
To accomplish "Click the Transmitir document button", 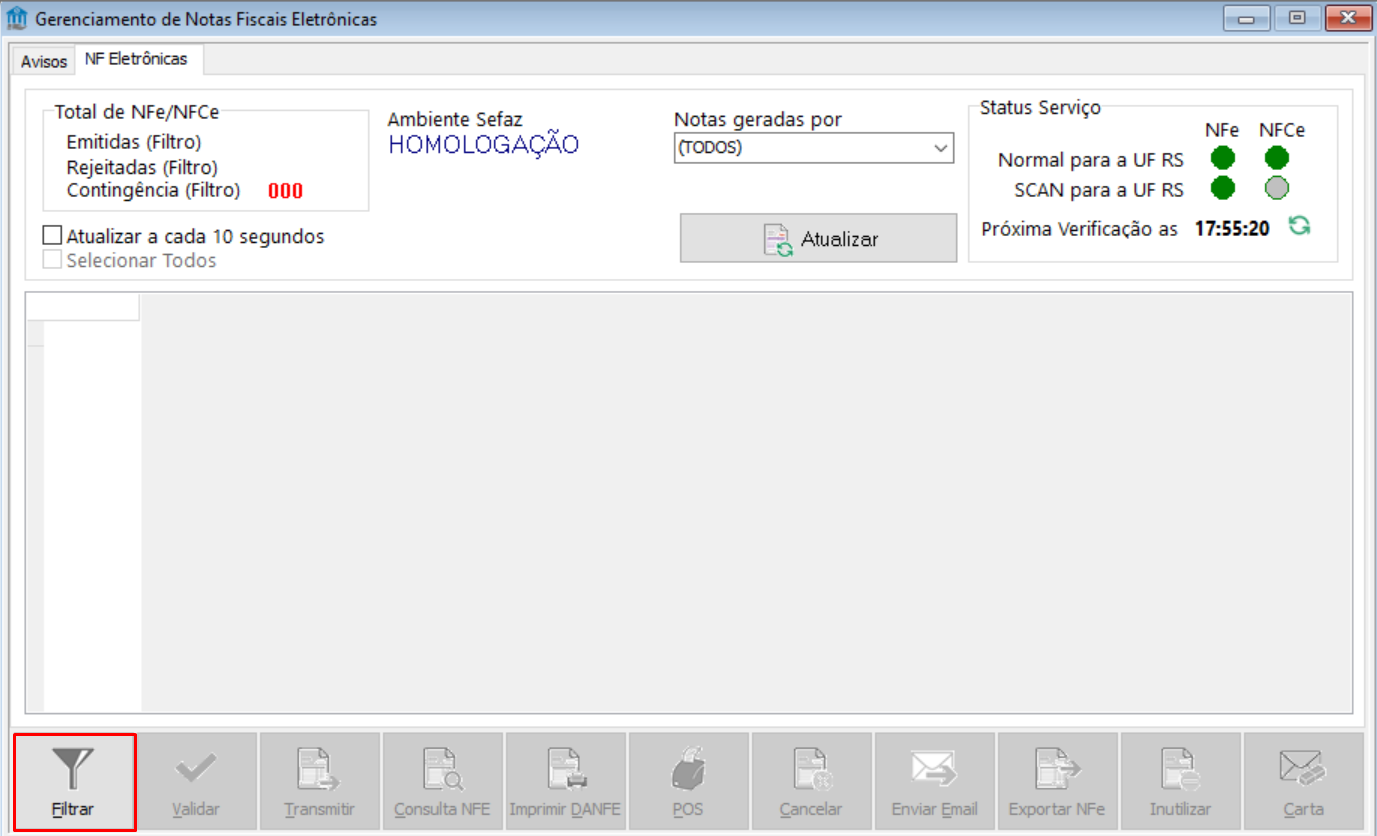I will (320, 781).
